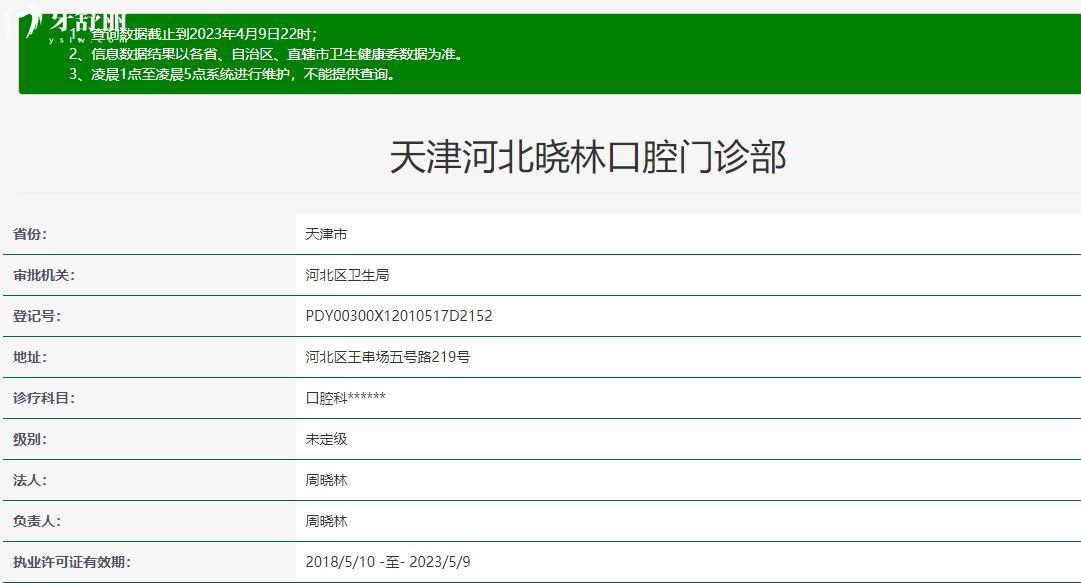This screenshot has height=583, width=1081.
Task: Click notice line 2 about 卫生健康委数据
Action: coord(267,54)
